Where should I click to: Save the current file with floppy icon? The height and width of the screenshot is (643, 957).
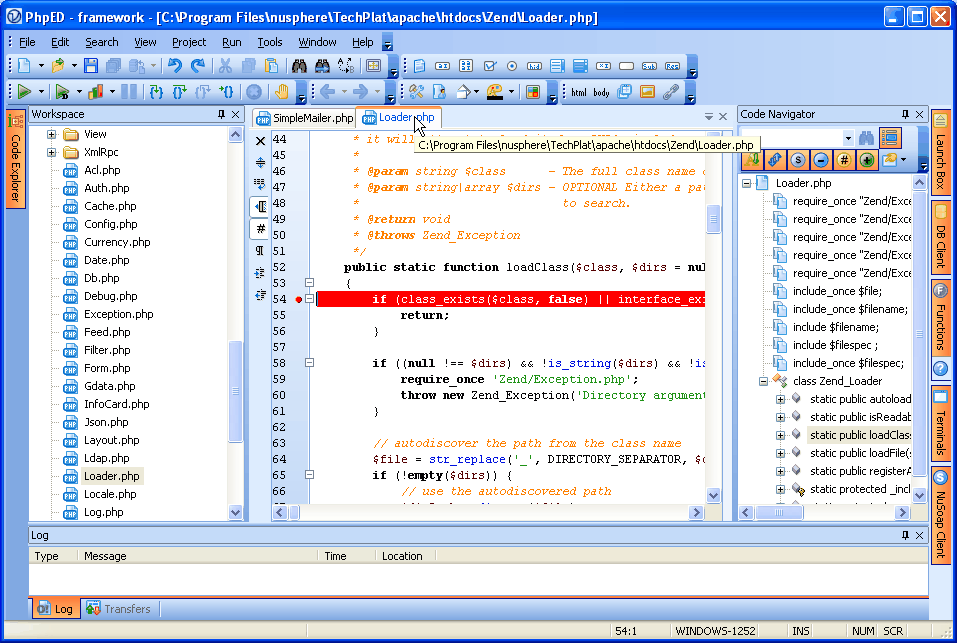pos(91,66)
